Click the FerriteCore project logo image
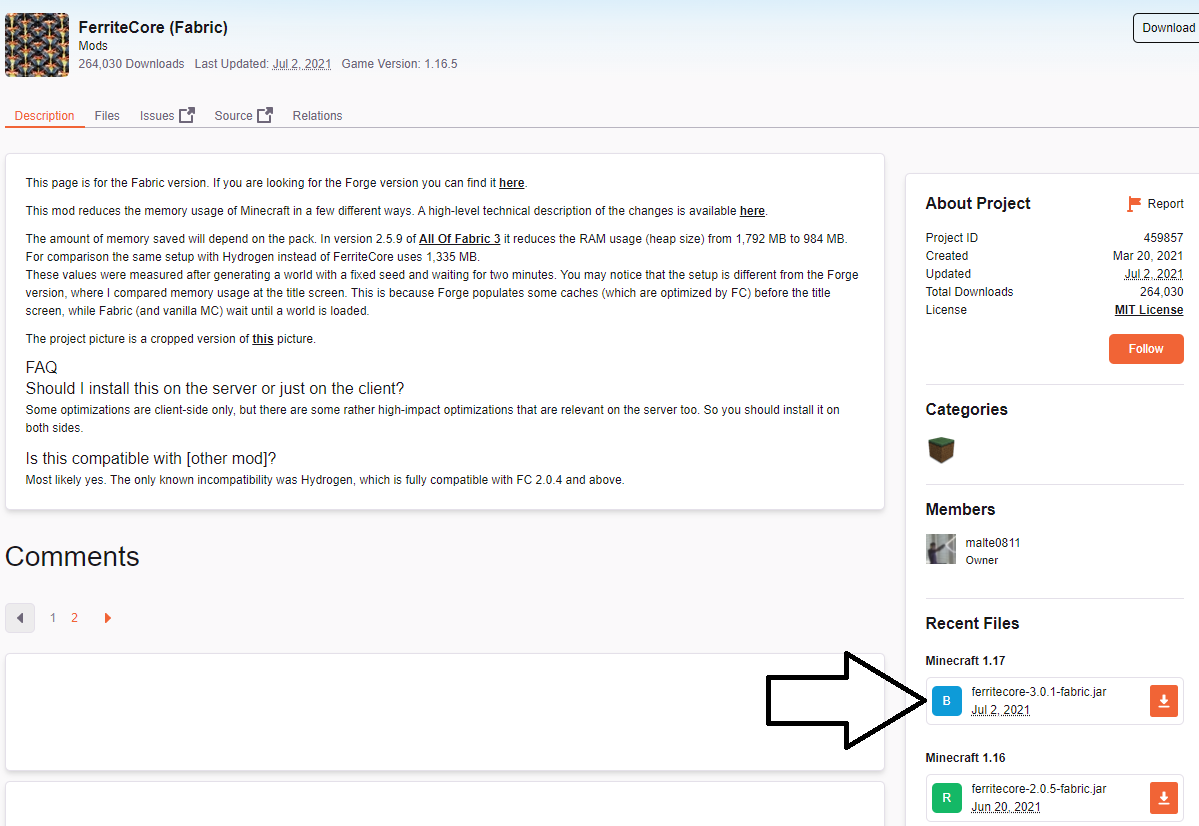Image resolution: width=1199 pixels, height=826 pixels. click(37, 45)
